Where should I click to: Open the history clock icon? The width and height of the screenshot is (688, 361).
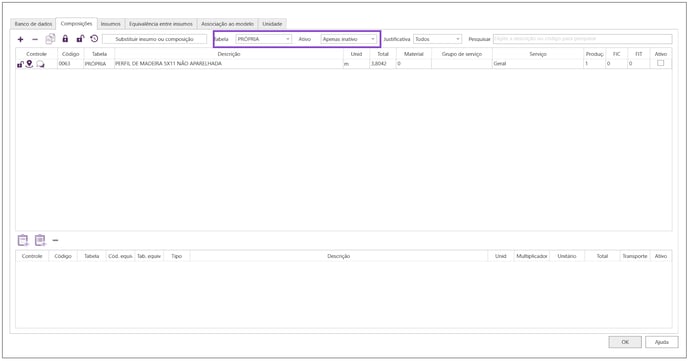pos(94,39)
